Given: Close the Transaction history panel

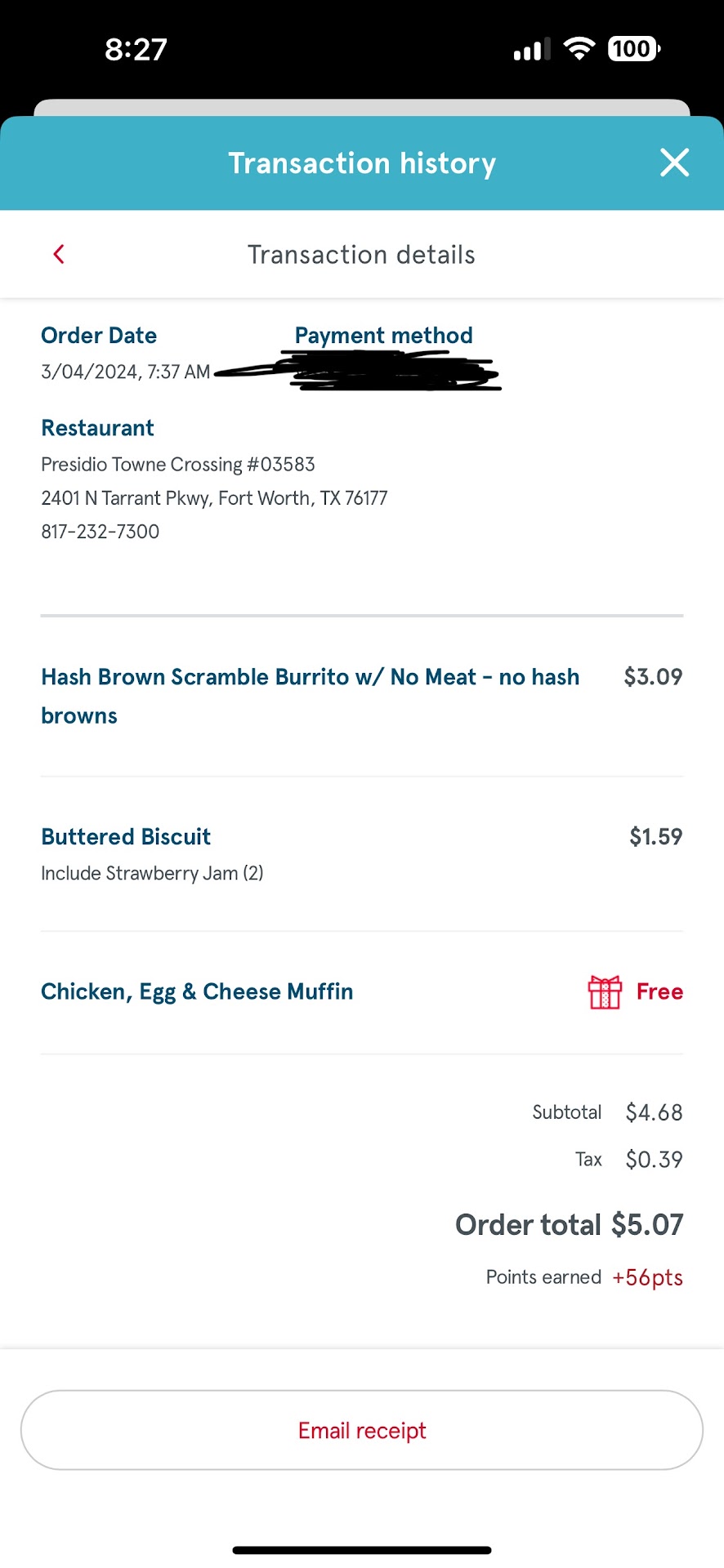Looking at the screenshot, I should (674, 163).
